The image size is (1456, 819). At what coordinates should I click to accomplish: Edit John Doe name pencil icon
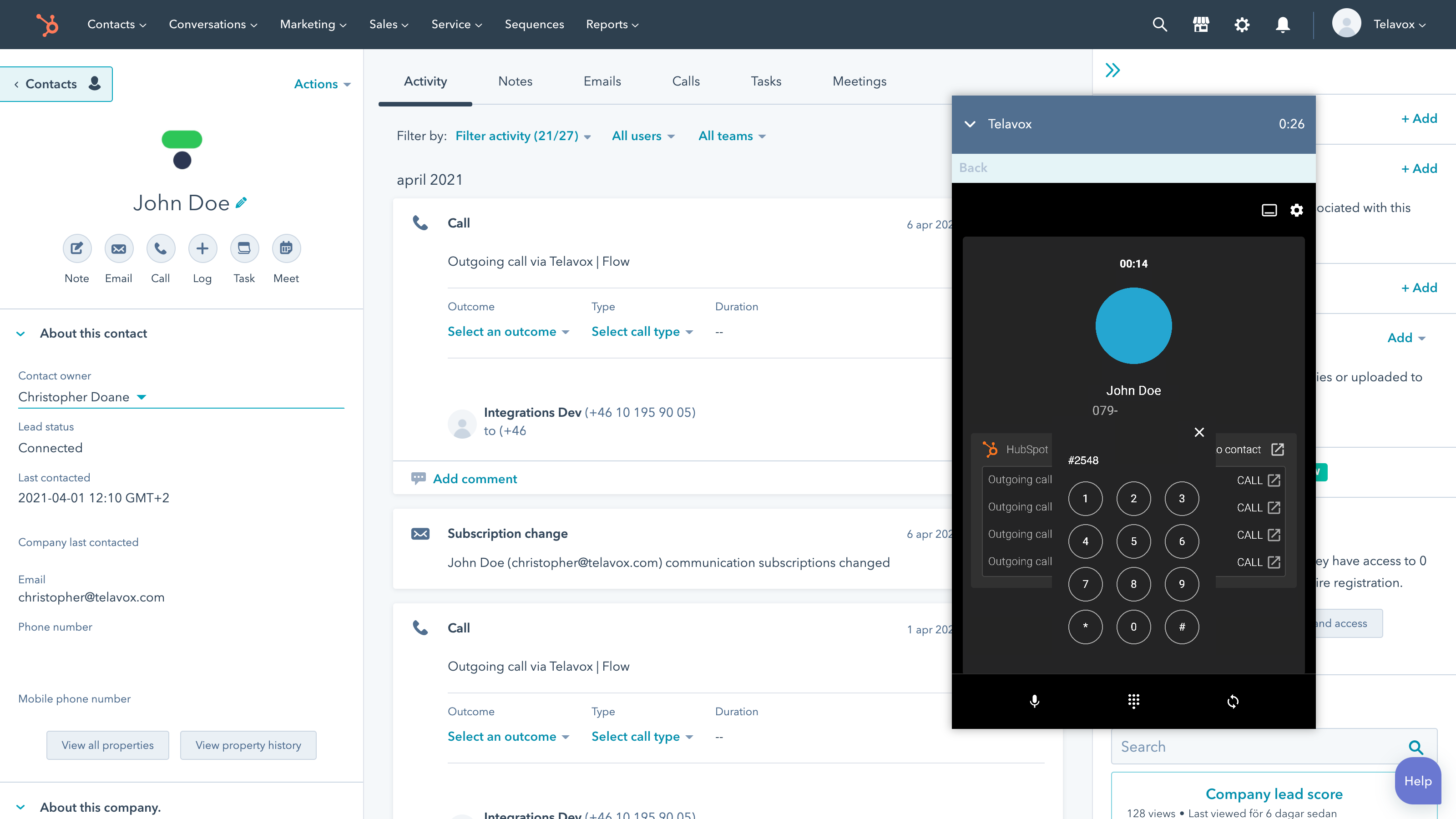click(x=241, y=202)
